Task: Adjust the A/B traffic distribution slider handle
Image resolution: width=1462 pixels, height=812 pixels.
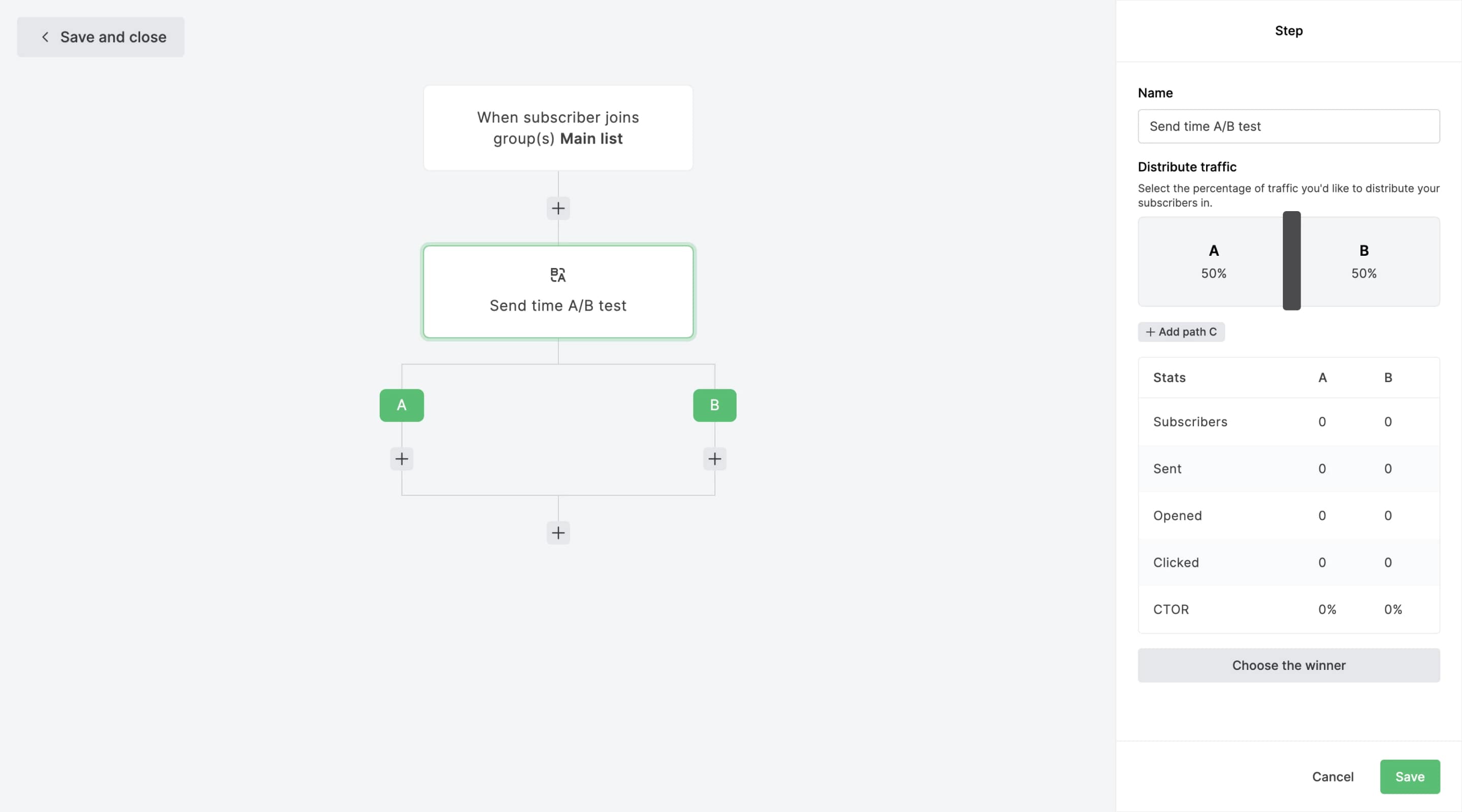Action: click(x=1291, y=261)
